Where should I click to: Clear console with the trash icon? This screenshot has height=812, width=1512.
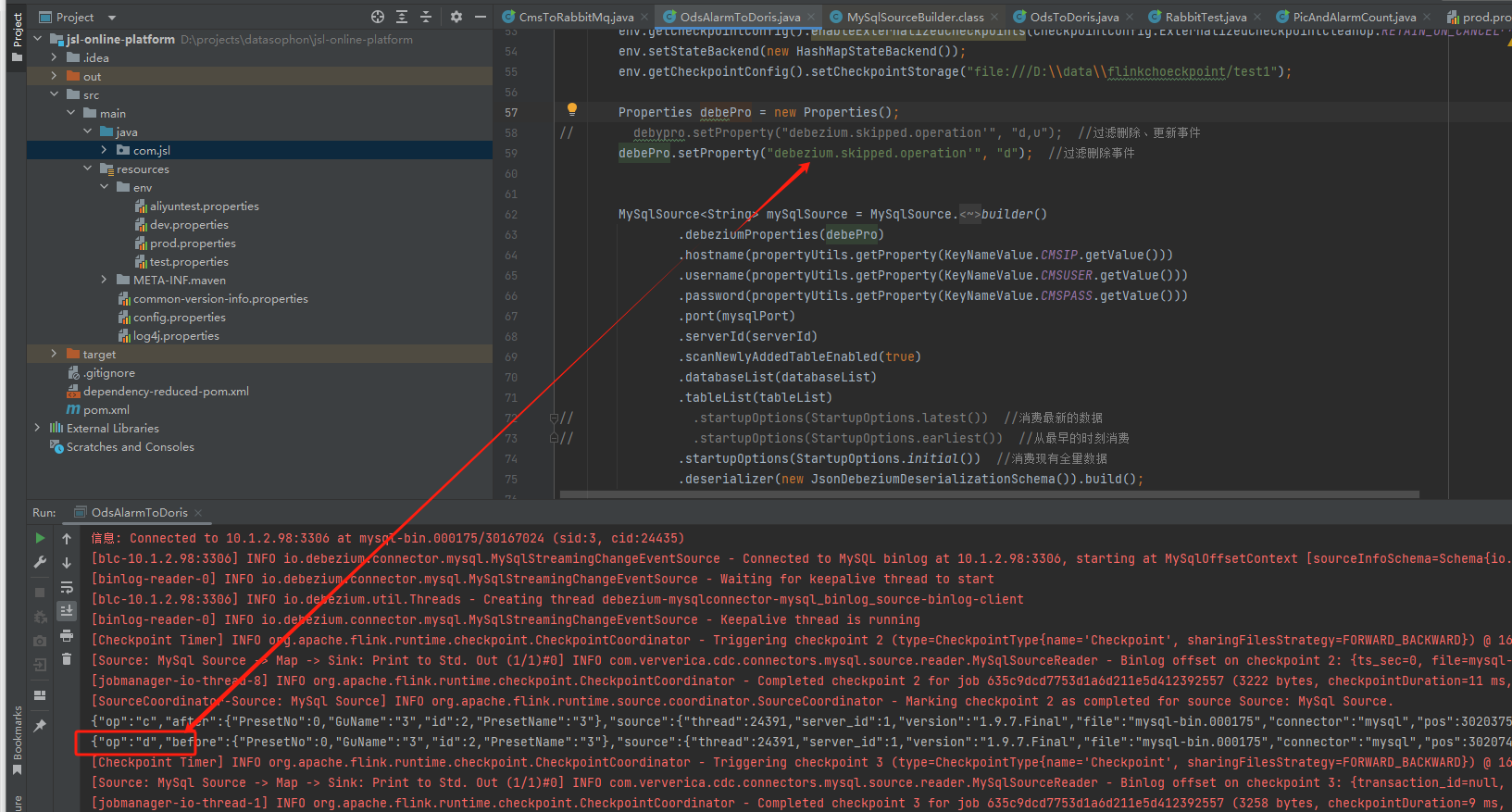[x=67, y=659]
